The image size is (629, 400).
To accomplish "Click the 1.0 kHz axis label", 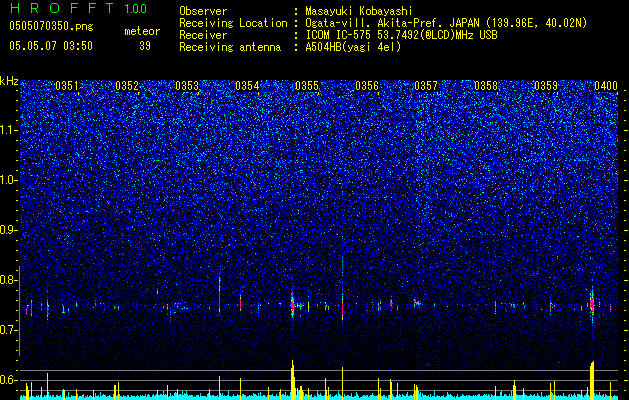I will [x=9, y=180].
